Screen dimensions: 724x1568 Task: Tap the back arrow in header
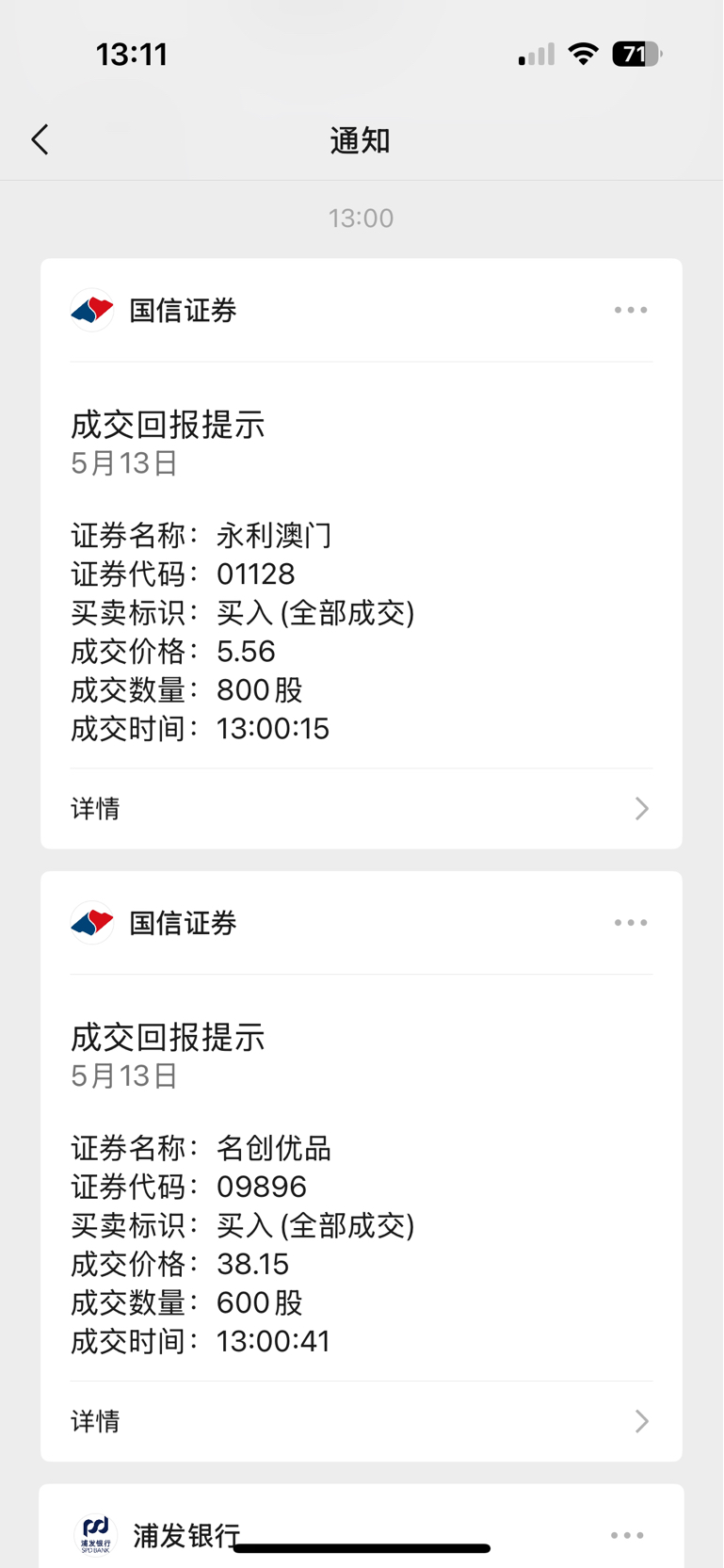pyautogui.click(x=40, y=139)
